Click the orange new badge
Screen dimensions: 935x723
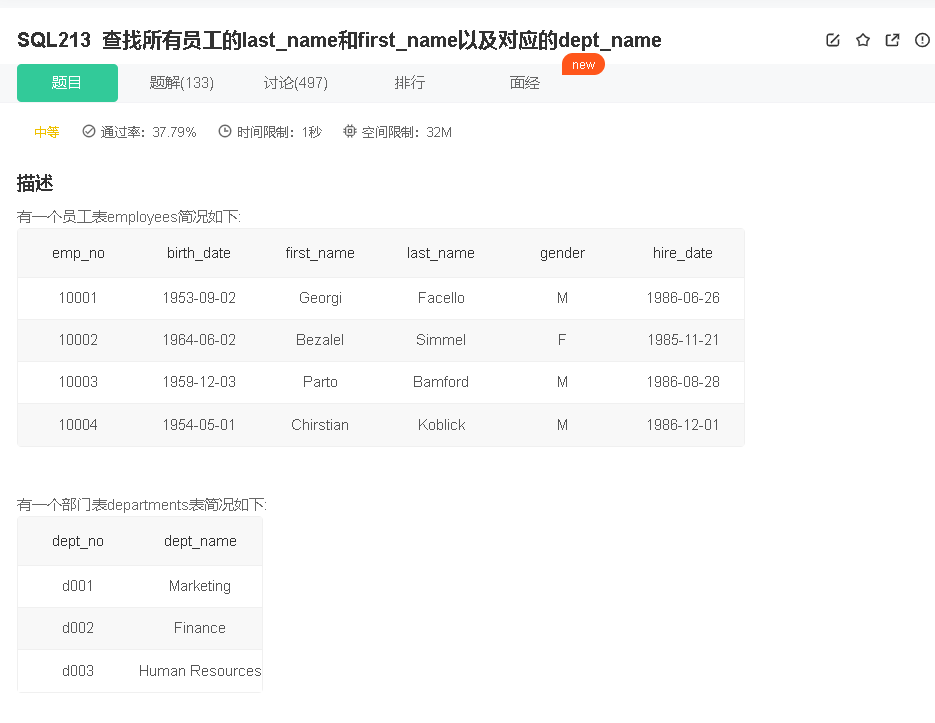(583, 63)
